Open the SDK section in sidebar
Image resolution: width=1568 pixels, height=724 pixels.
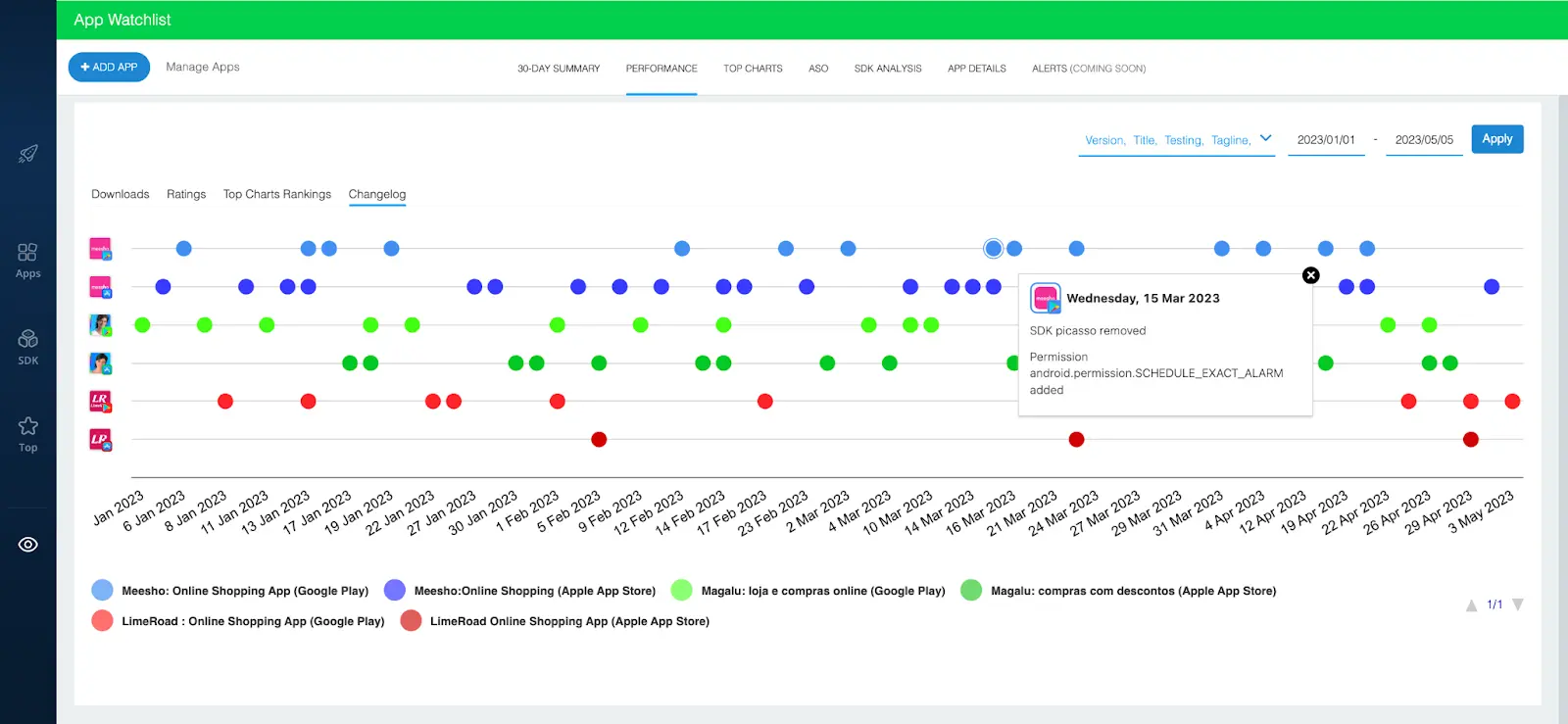tap(27, 347)
